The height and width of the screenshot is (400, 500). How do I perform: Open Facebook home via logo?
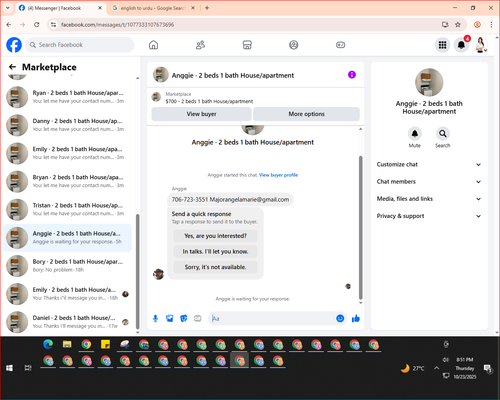click(14, 45)
